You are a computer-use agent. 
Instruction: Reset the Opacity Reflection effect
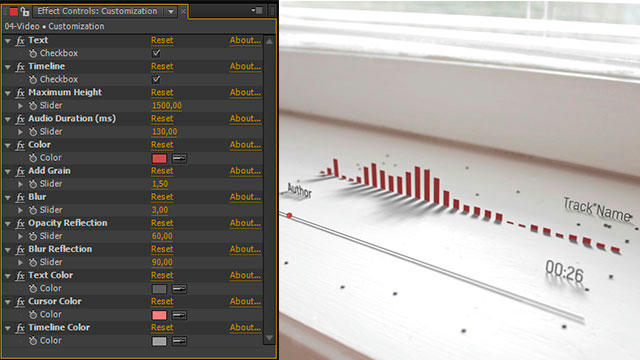point(162,223)
